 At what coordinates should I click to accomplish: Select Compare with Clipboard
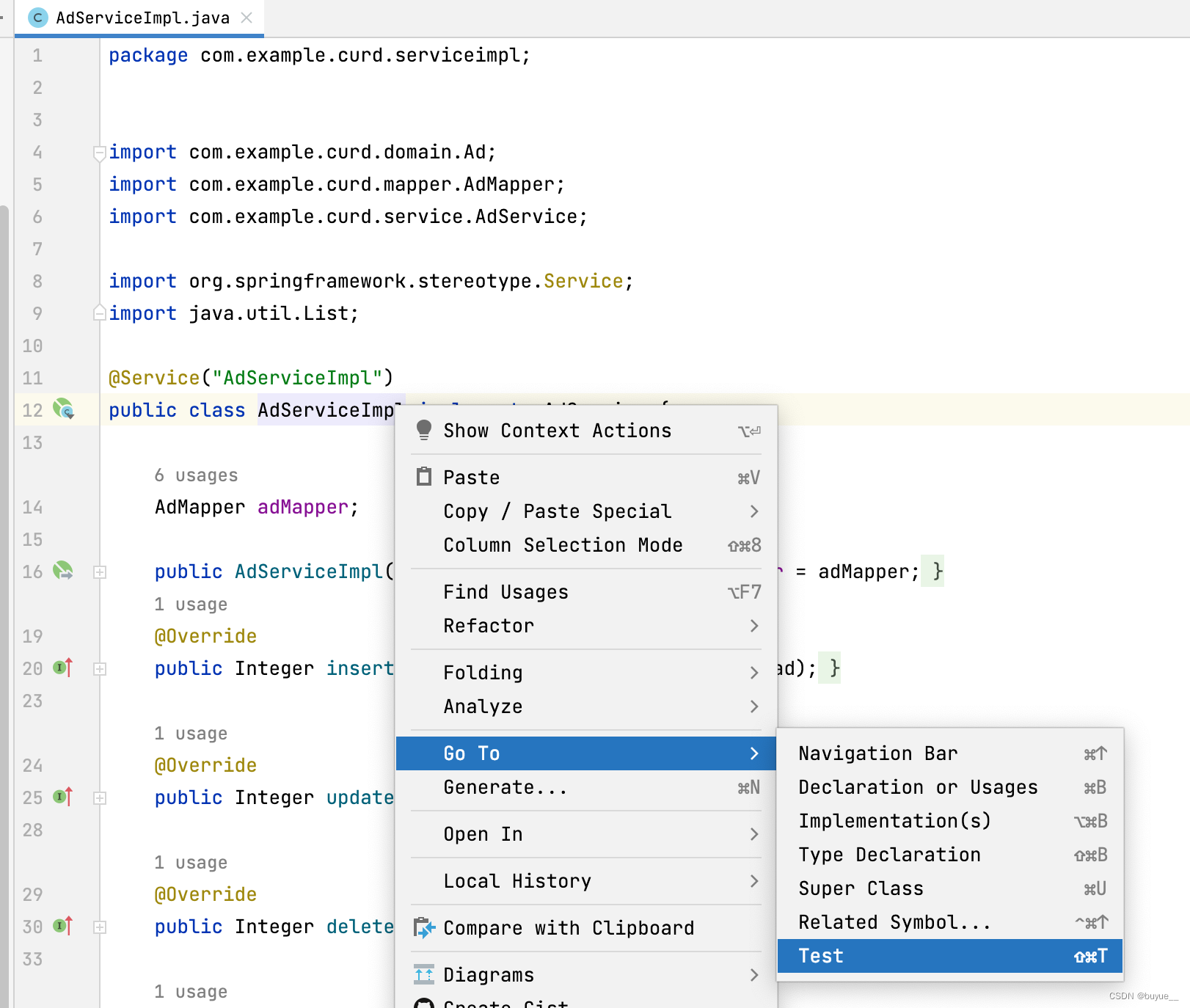coord(586,928)
